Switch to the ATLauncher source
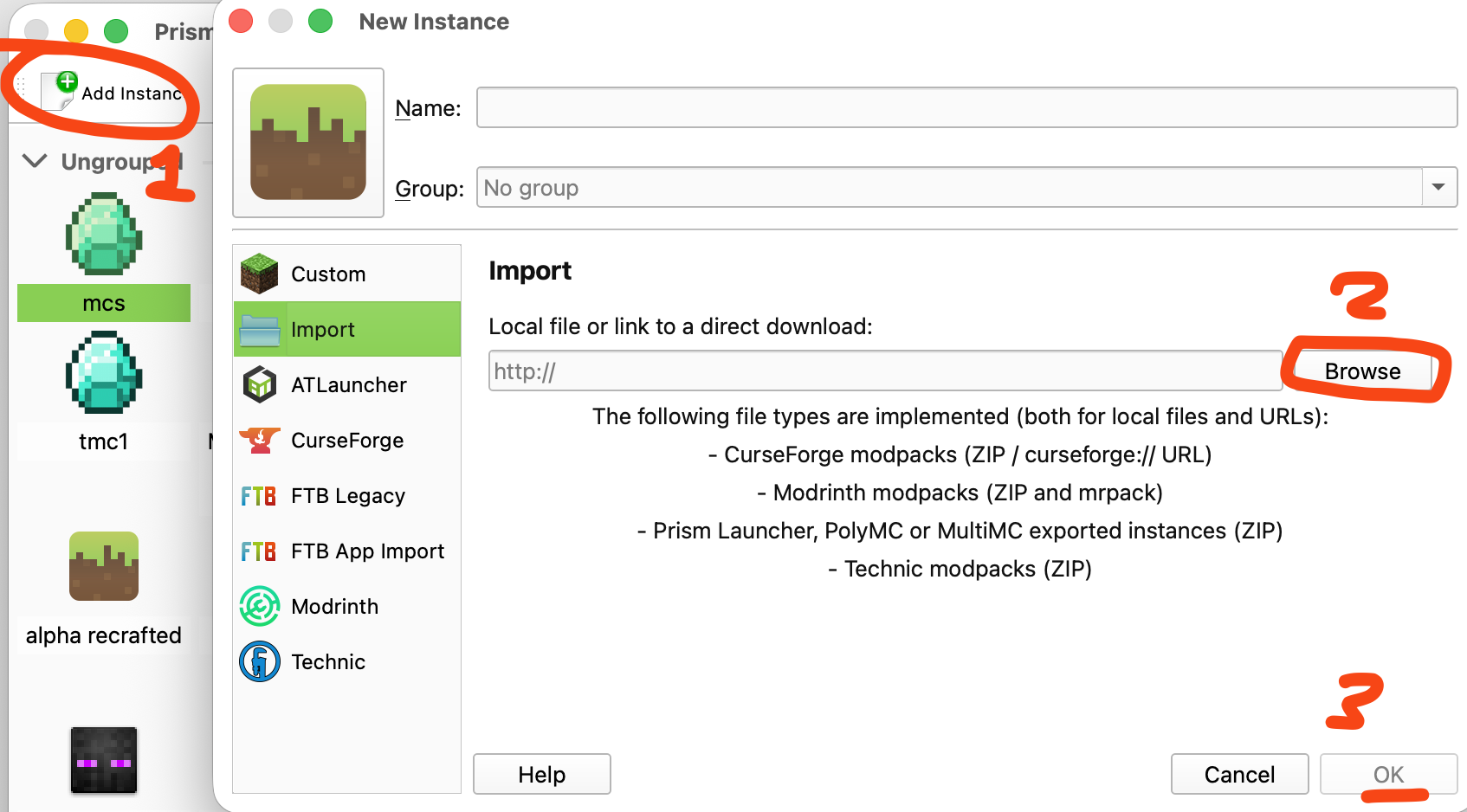This screenshot has width=1467, height=812. (x=347, y=384)
